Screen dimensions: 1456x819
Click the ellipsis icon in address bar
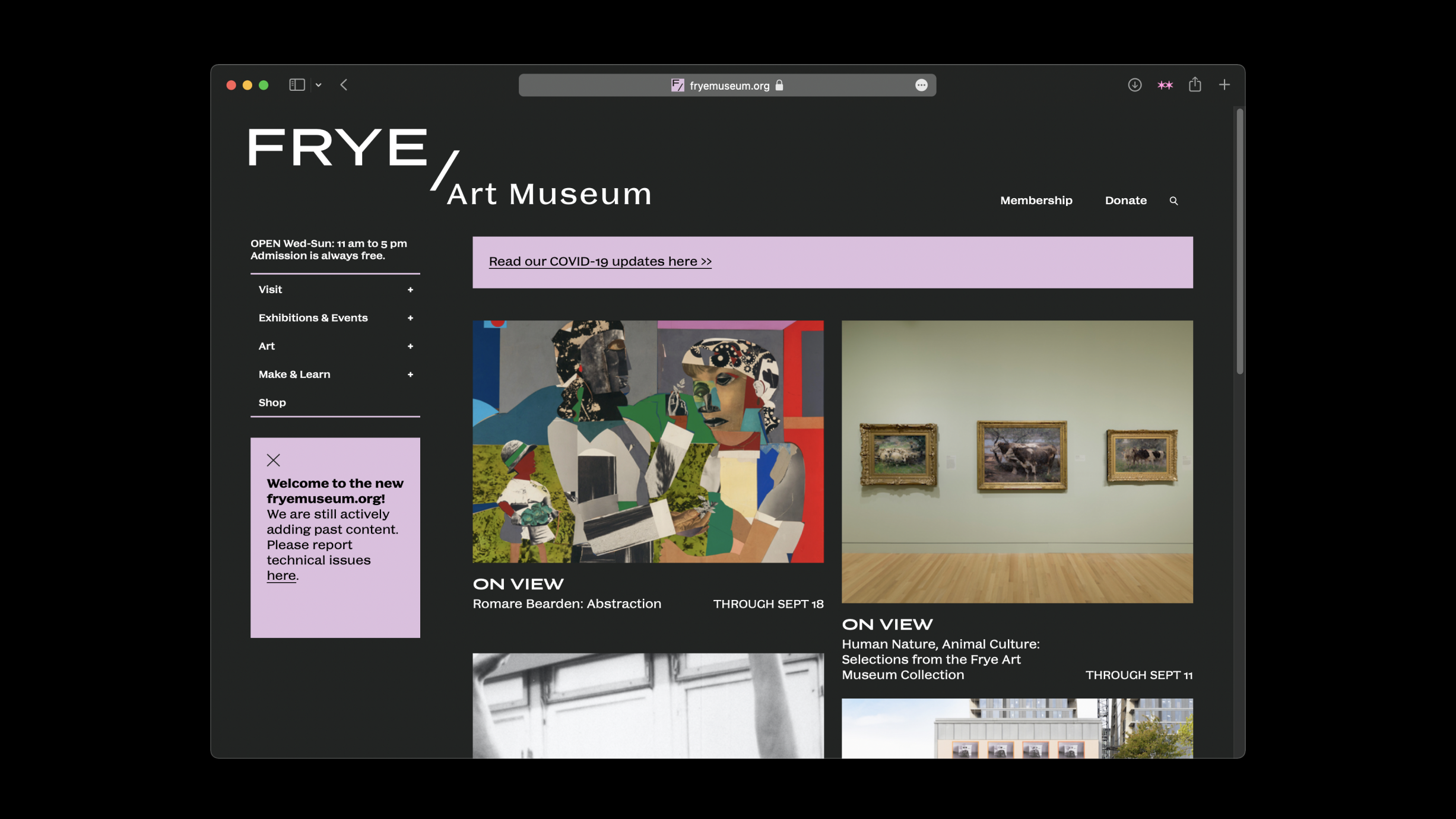tap(921, 85)
